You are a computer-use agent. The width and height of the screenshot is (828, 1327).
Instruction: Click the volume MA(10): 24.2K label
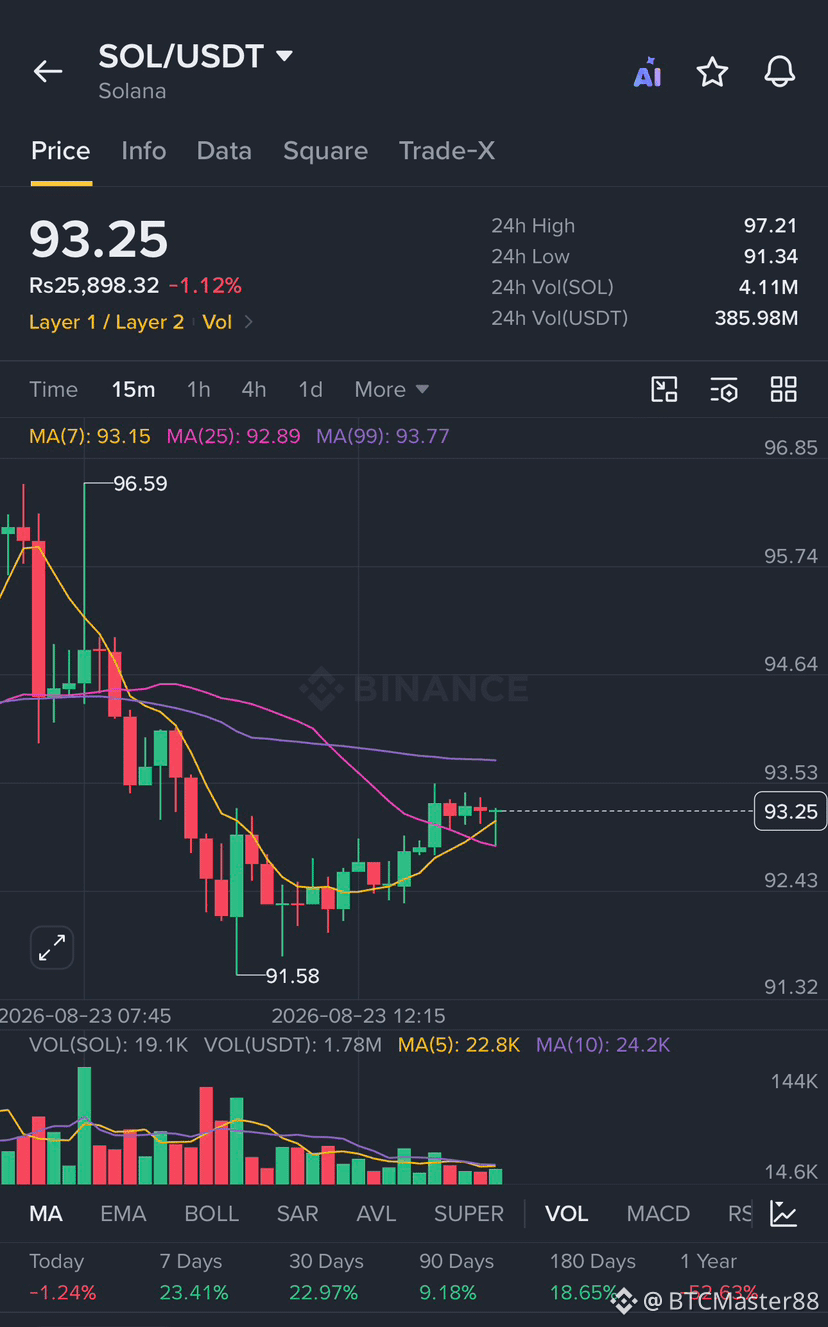603,1045
